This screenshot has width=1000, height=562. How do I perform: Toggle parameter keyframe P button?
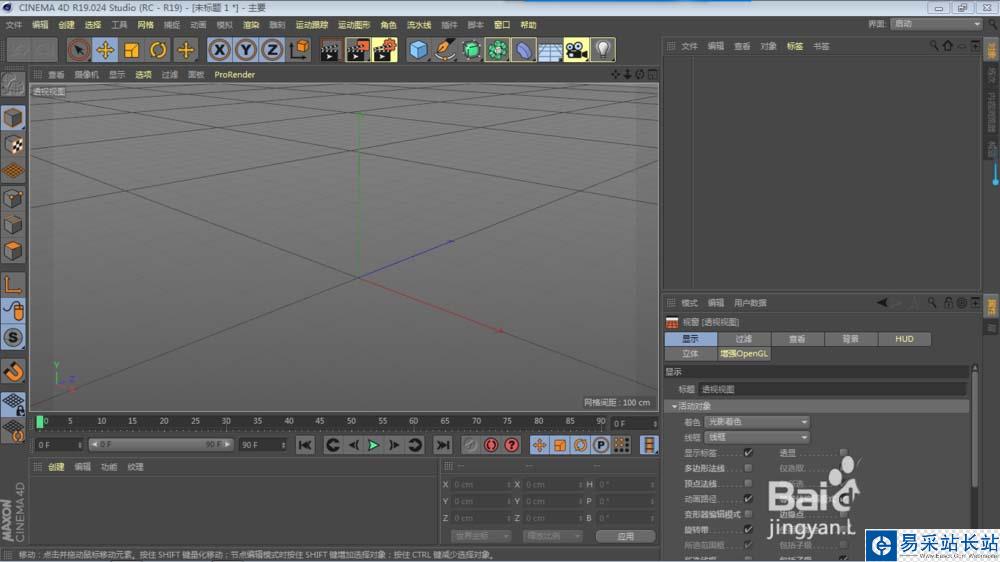(x=601, y=445)
